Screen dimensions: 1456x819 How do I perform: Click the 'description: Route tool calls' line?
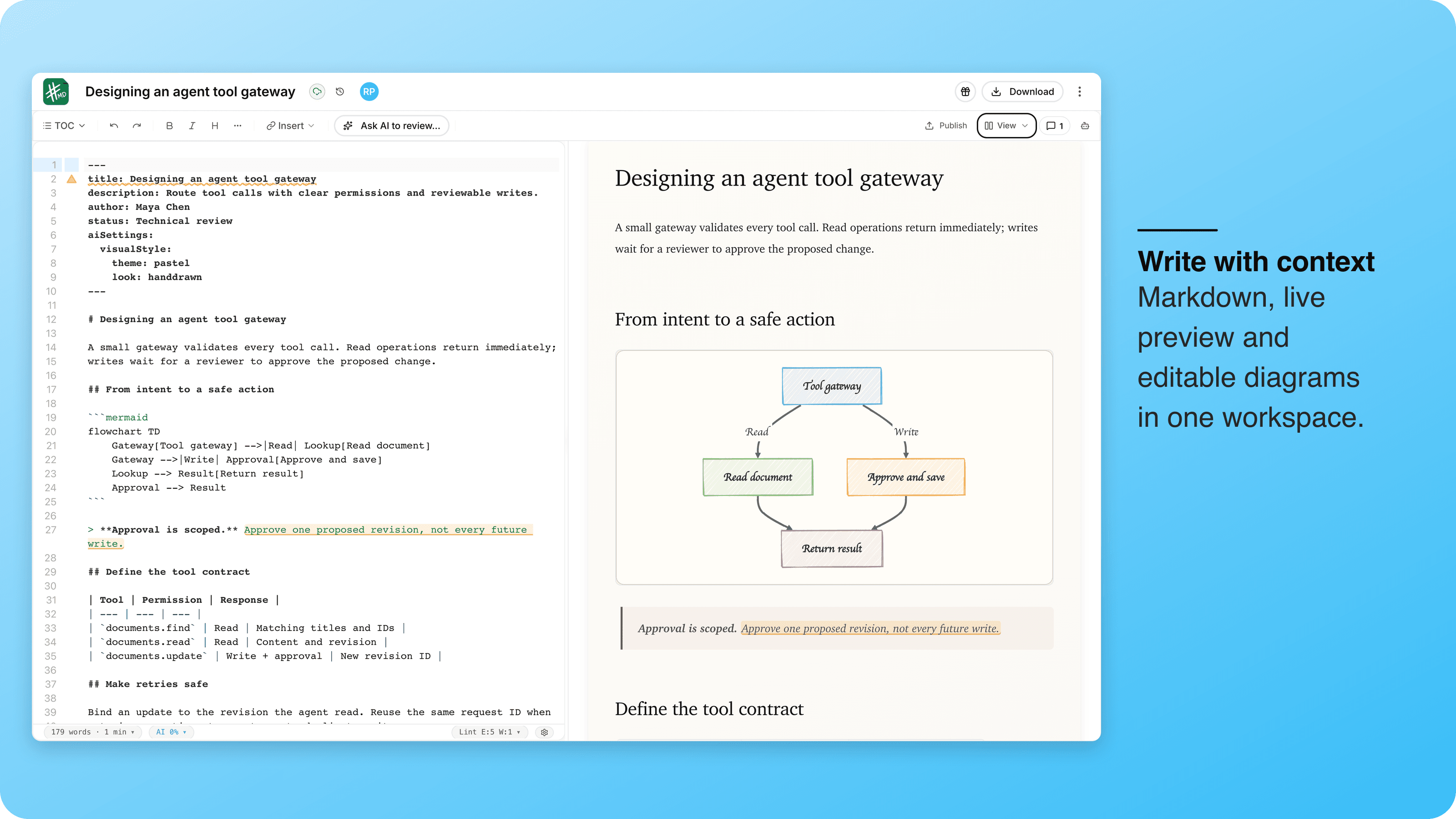(x=313, y=193)
